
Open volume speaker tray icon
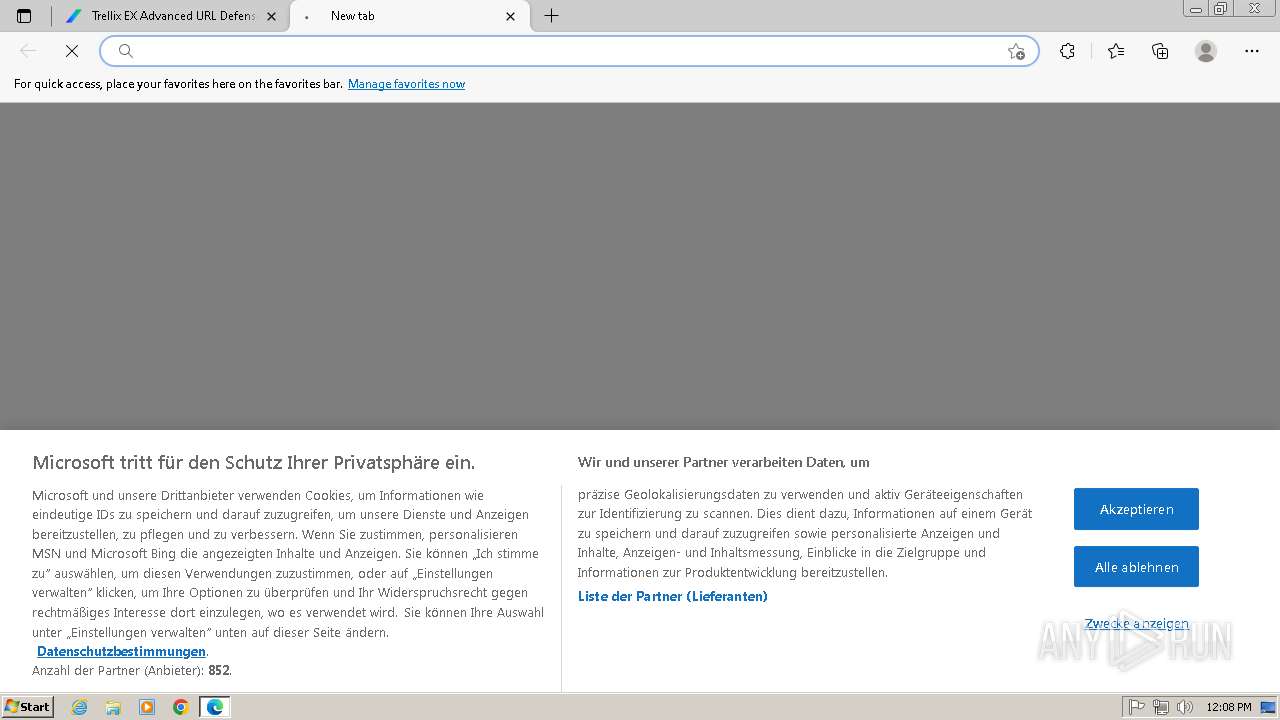click(1185, 707)
